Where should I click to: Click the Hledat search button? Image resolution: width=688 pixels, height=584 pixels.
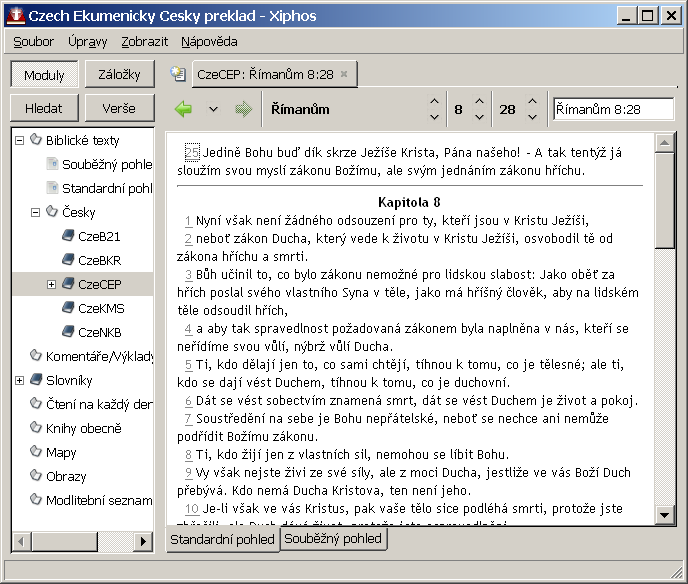(x=44, y=109)
